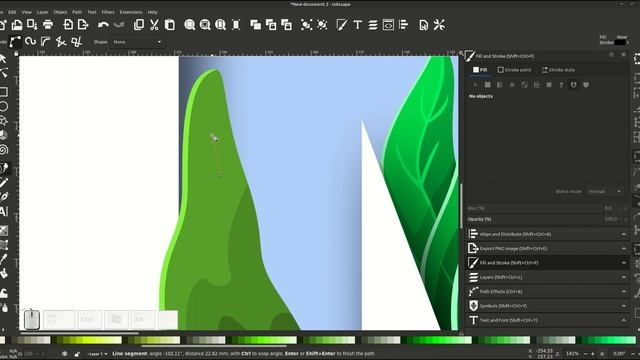Viewport: 640px width, 360px height.
Task: Select the Paint Bucket tool
Action: coord(3,273)
